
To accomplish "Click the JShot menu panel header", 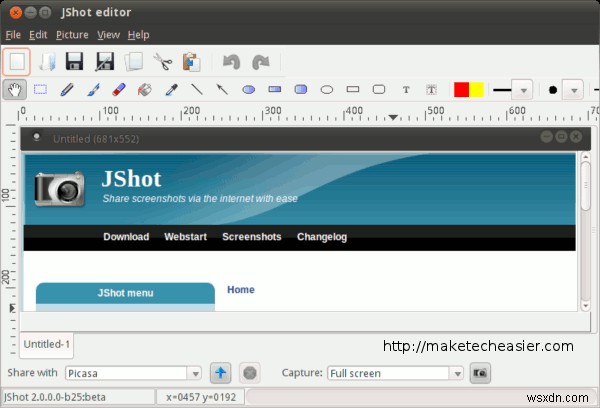I will tap(125, 293).
